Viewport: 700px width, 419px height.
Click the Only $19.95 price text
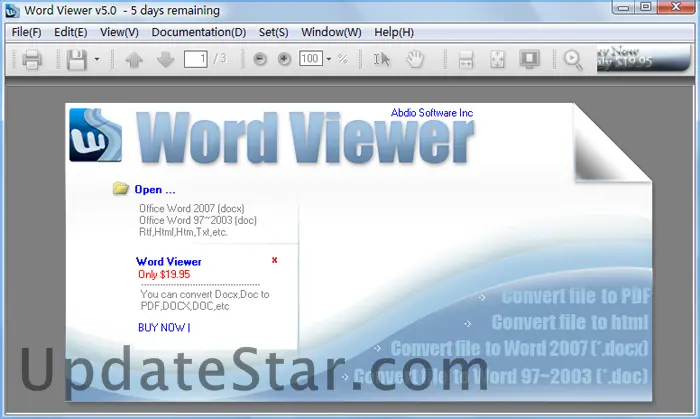[x=164, y=274]
